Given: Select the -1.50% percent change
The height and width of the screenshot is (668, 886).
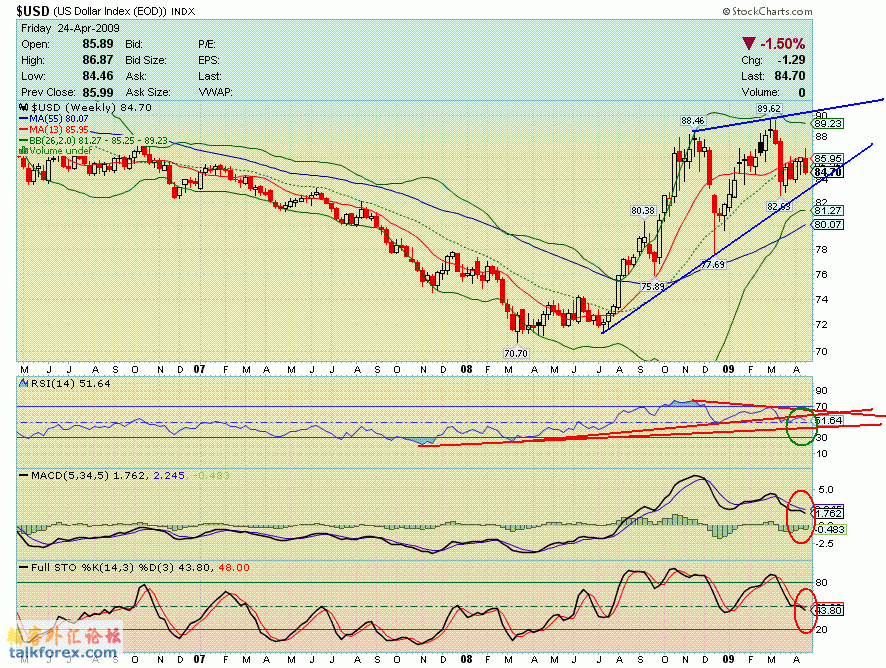Looking at the screenshot, I should pyautogui.click(x=783, y=44).
